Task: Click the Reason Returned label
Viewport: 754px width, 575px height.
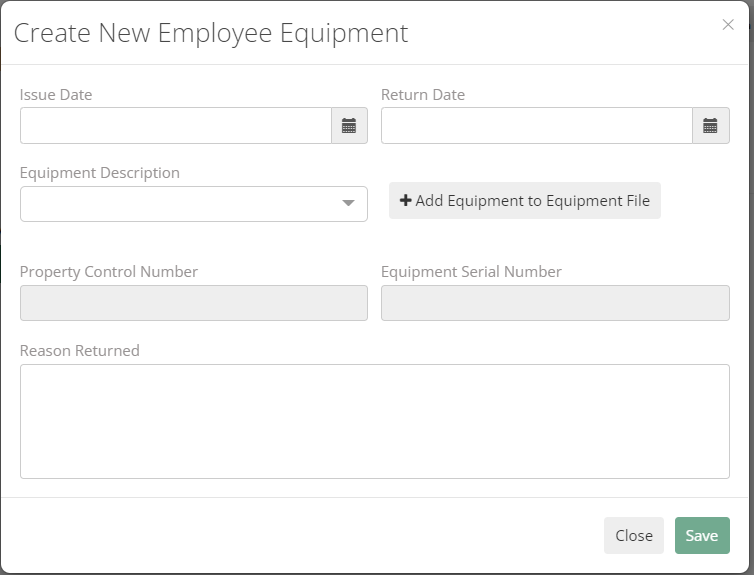Action: (x=79, y=350)
